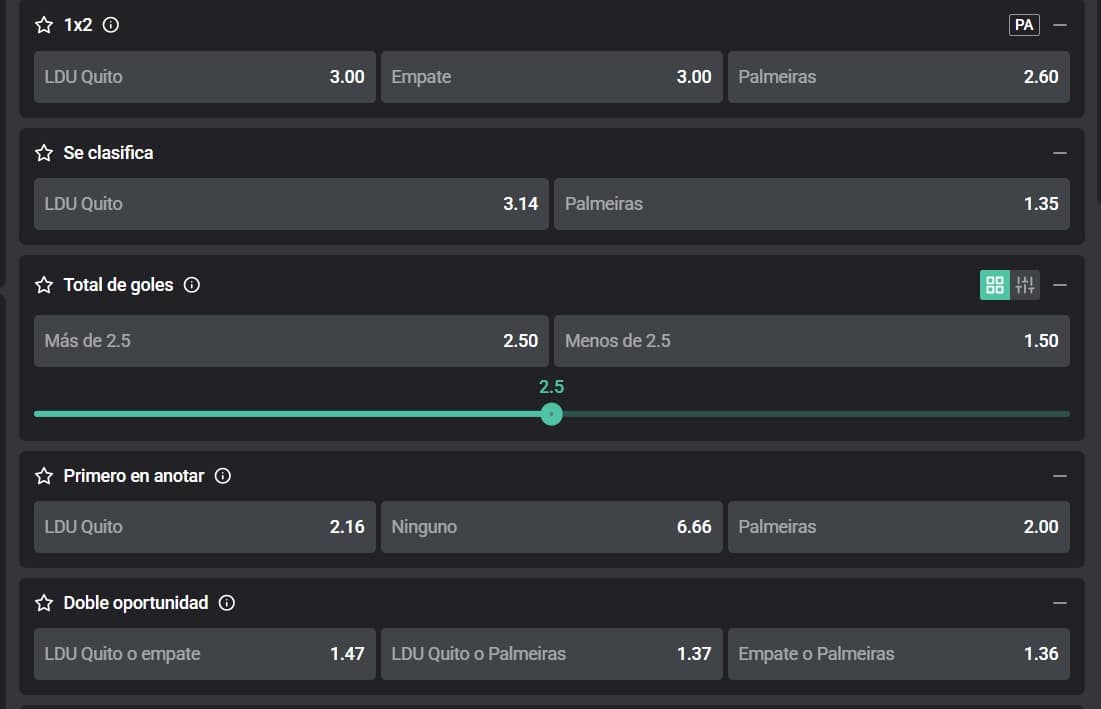Image resolution: width=1101 pixels, height=709 pixels.
Task: Show info for Total de goles
Action: point(192,285)
